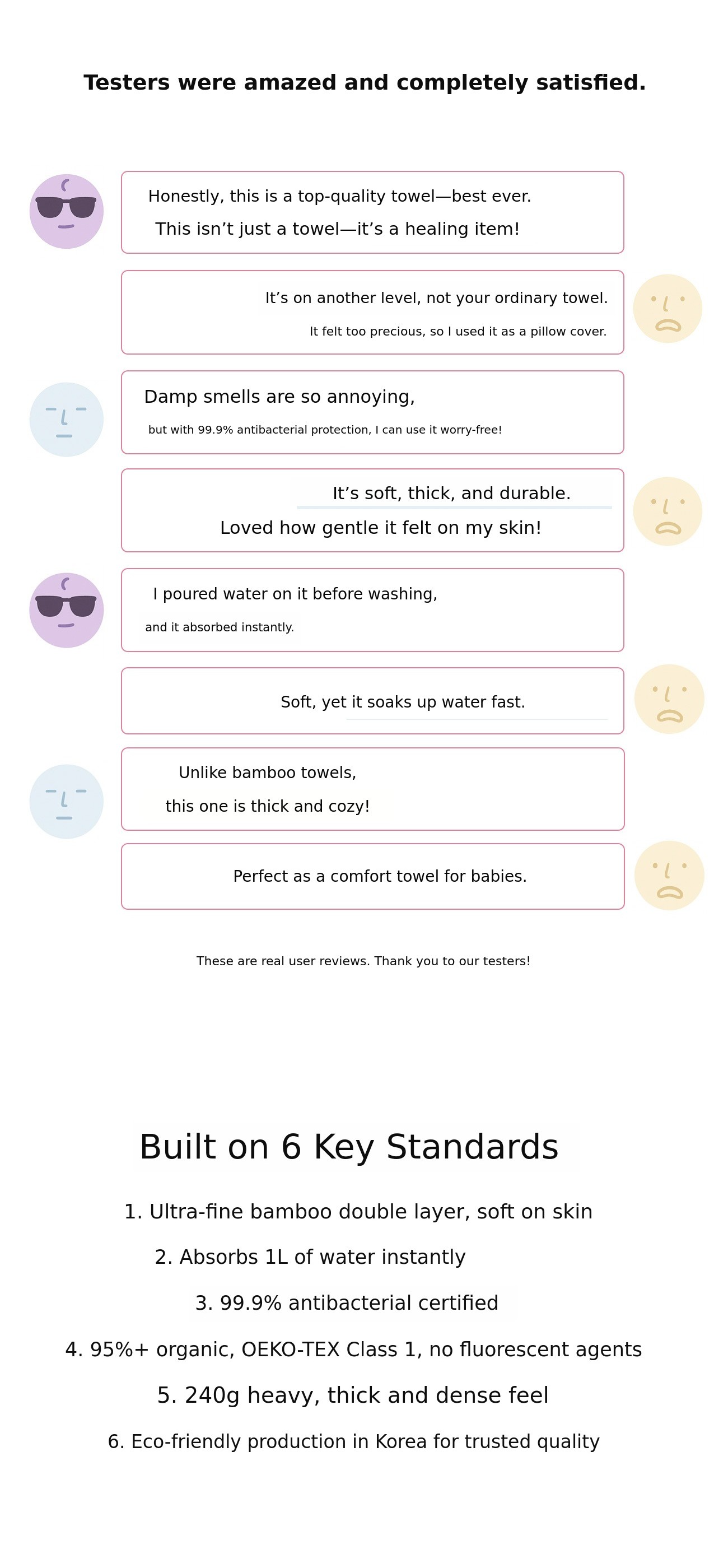The image size is (728, 1568).
Task: Click the "Perfect as a comfort towel for babies" review
Action: (380, 876)
